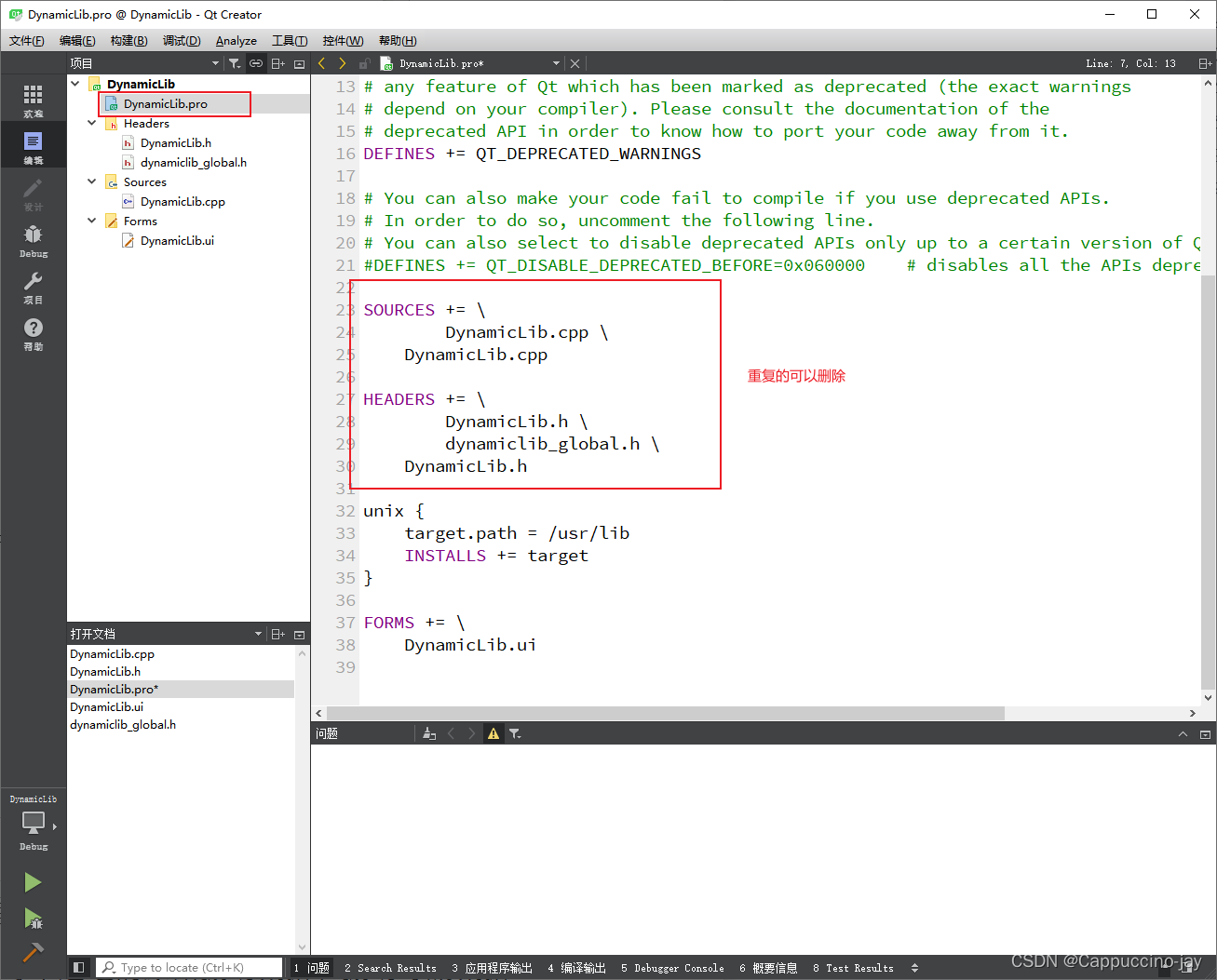Open 文件(F) menu
1217x980 pixels.
pyautogui.click(x=27, y=41)
